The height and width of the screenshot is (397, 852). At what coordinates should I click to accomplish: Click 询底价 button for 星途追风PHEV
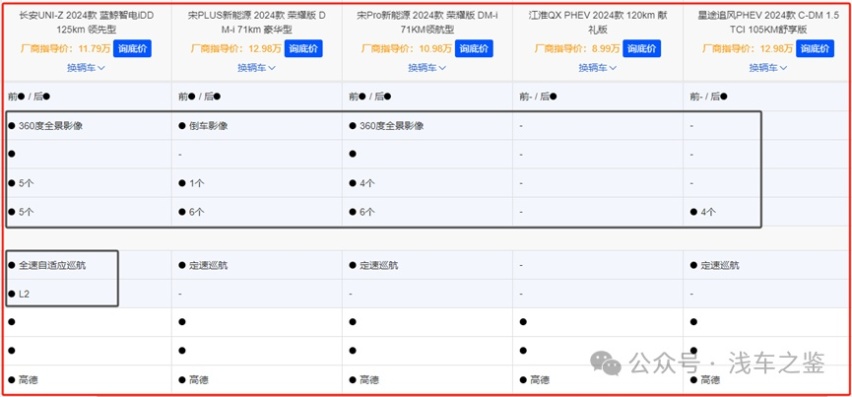click(x=815, y=48)
